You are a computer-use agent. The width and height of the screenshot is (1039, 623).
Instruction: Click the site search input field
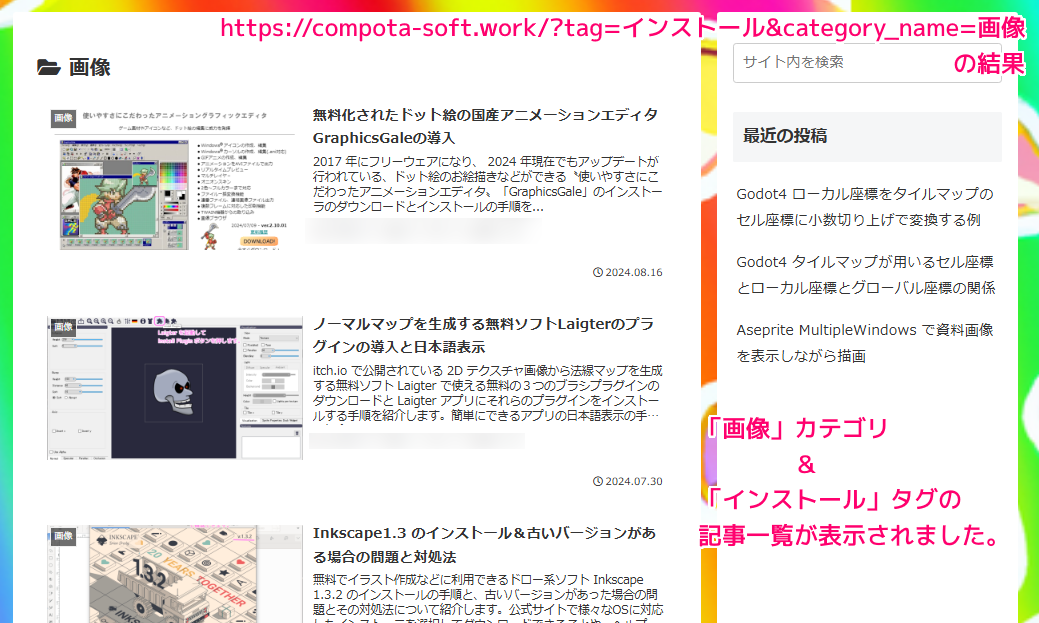tap(867, 63)
